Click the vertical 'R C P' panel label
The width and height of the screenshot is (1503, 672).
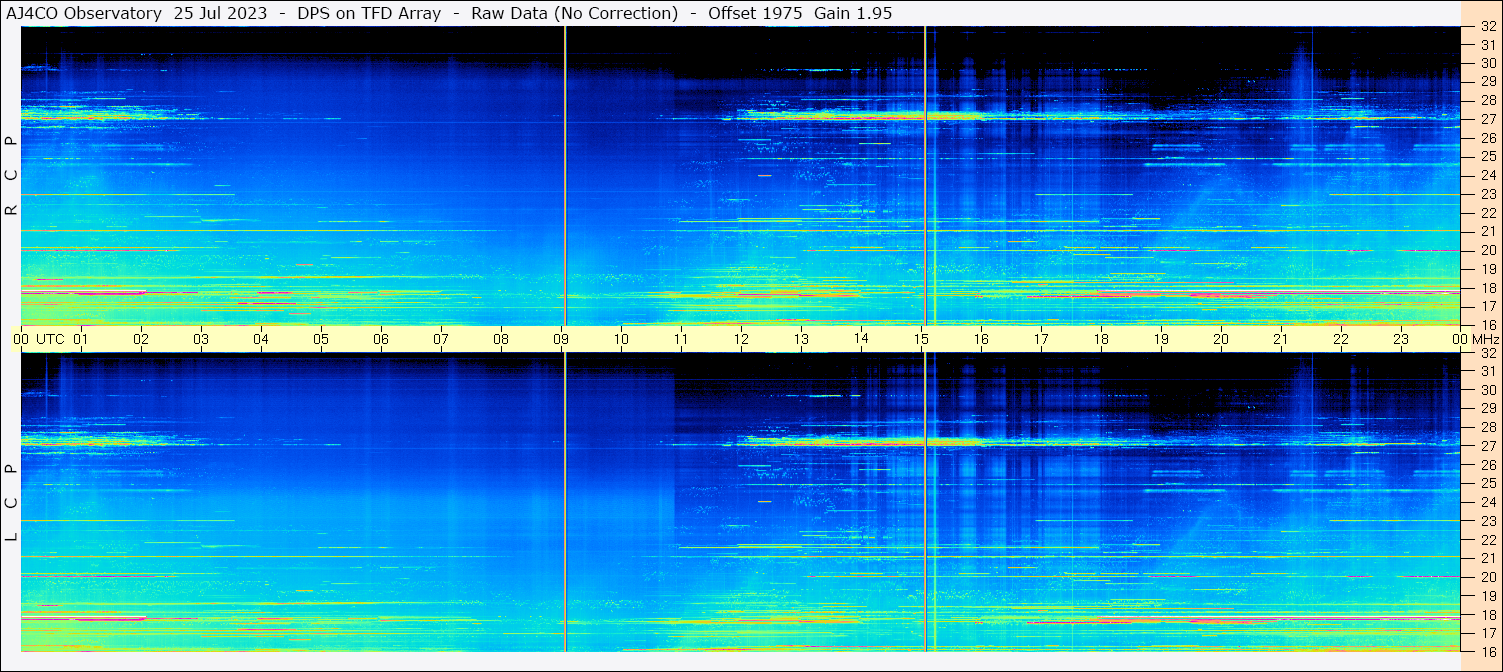[x=11, y=175]
